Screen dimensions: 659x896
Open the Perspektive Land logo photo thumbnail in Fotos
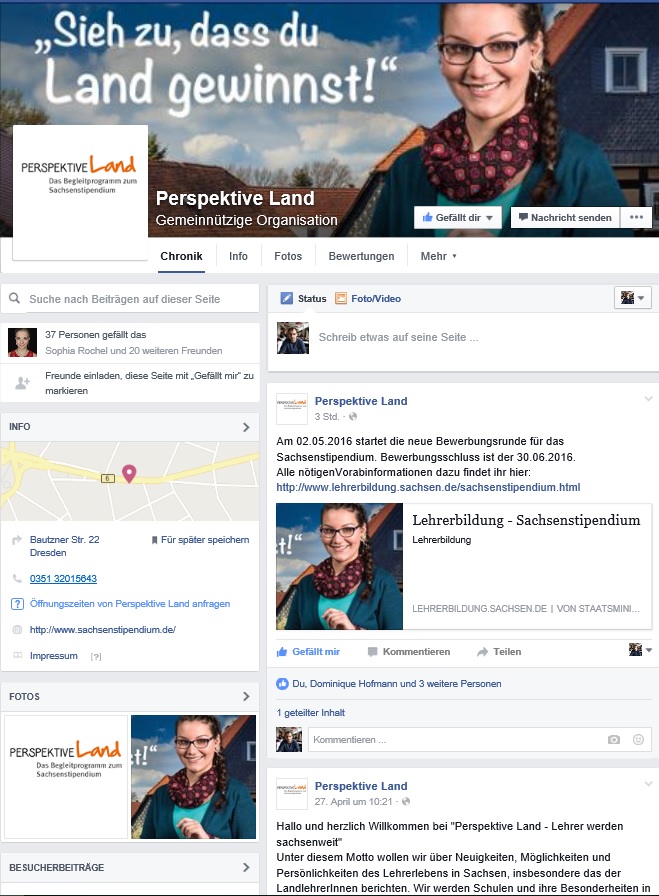point(66,777)
